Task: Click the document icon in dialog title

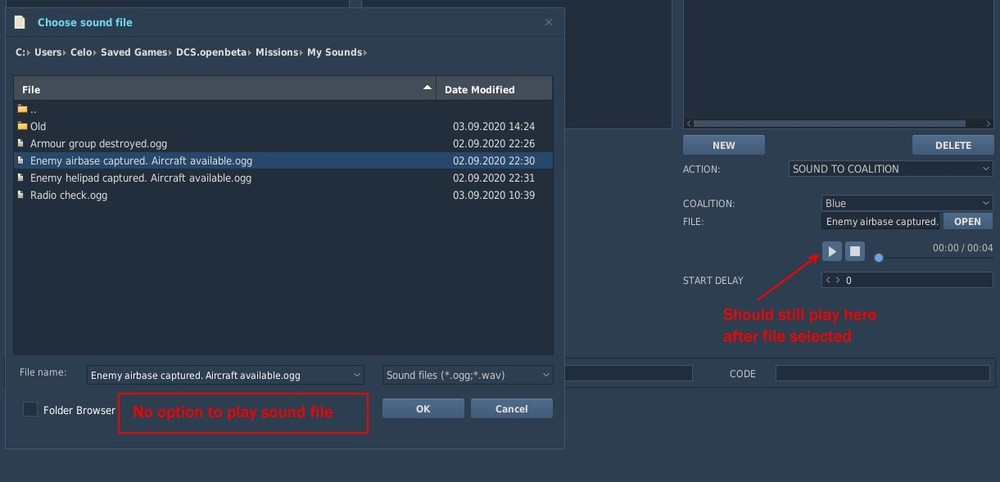Action: [x=20, y=22]
